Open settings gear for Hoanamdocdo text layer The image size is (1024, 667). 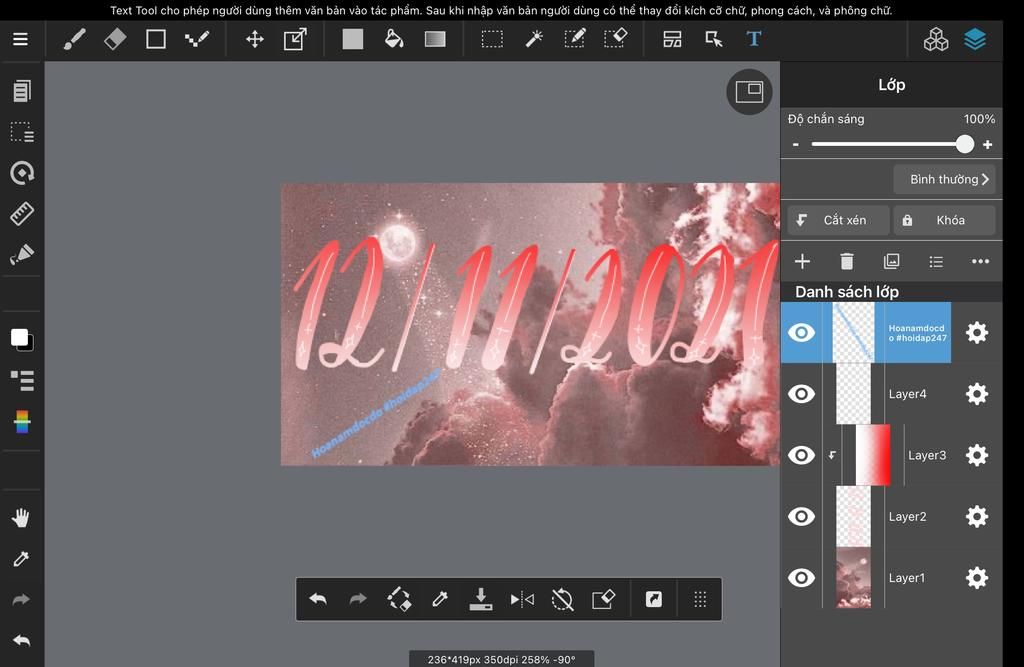pos(976,333)
